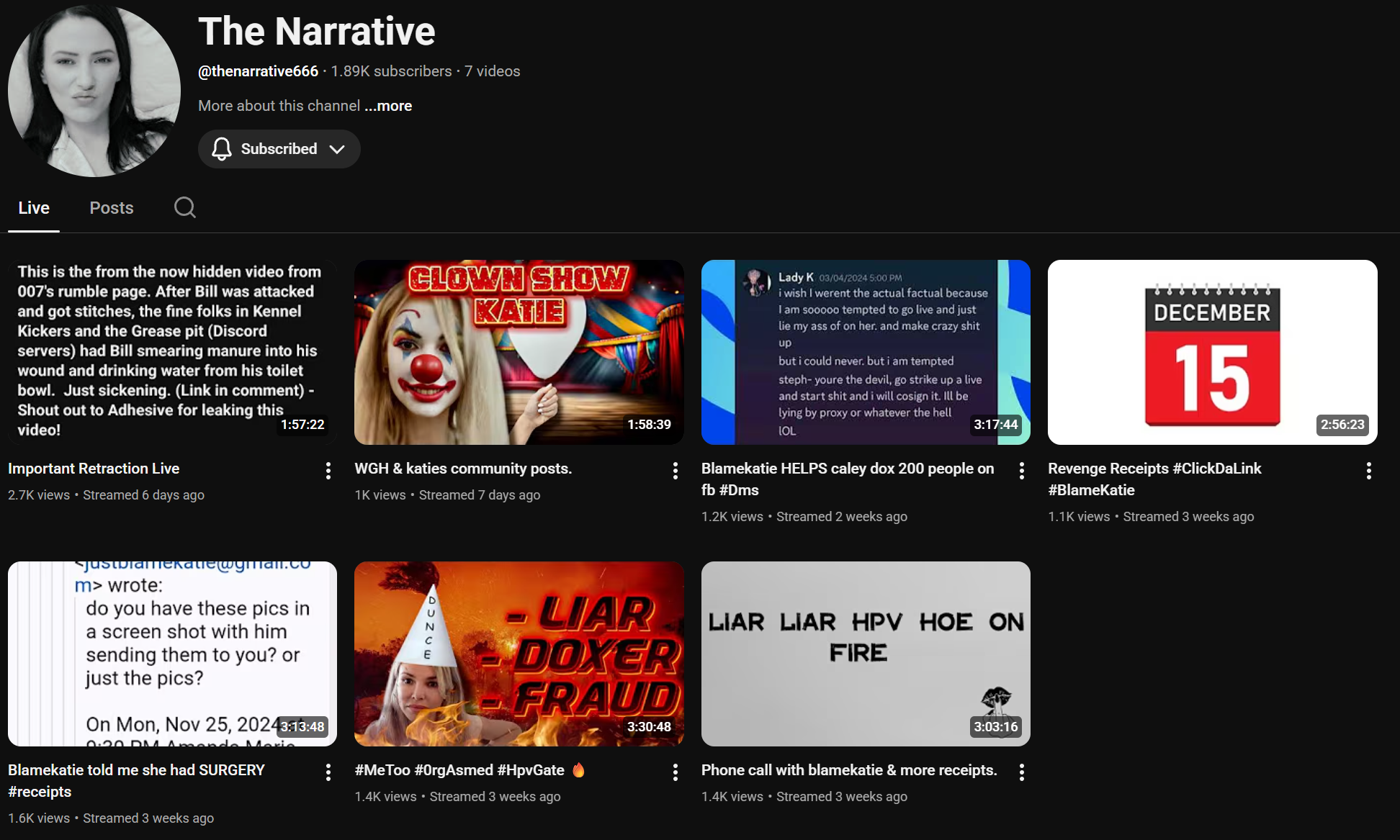This screenshot has width=1400, height=840.
Task: Click title Blamekatie HELPS caley dox 200 people
Action: click(x=848, y=479)
